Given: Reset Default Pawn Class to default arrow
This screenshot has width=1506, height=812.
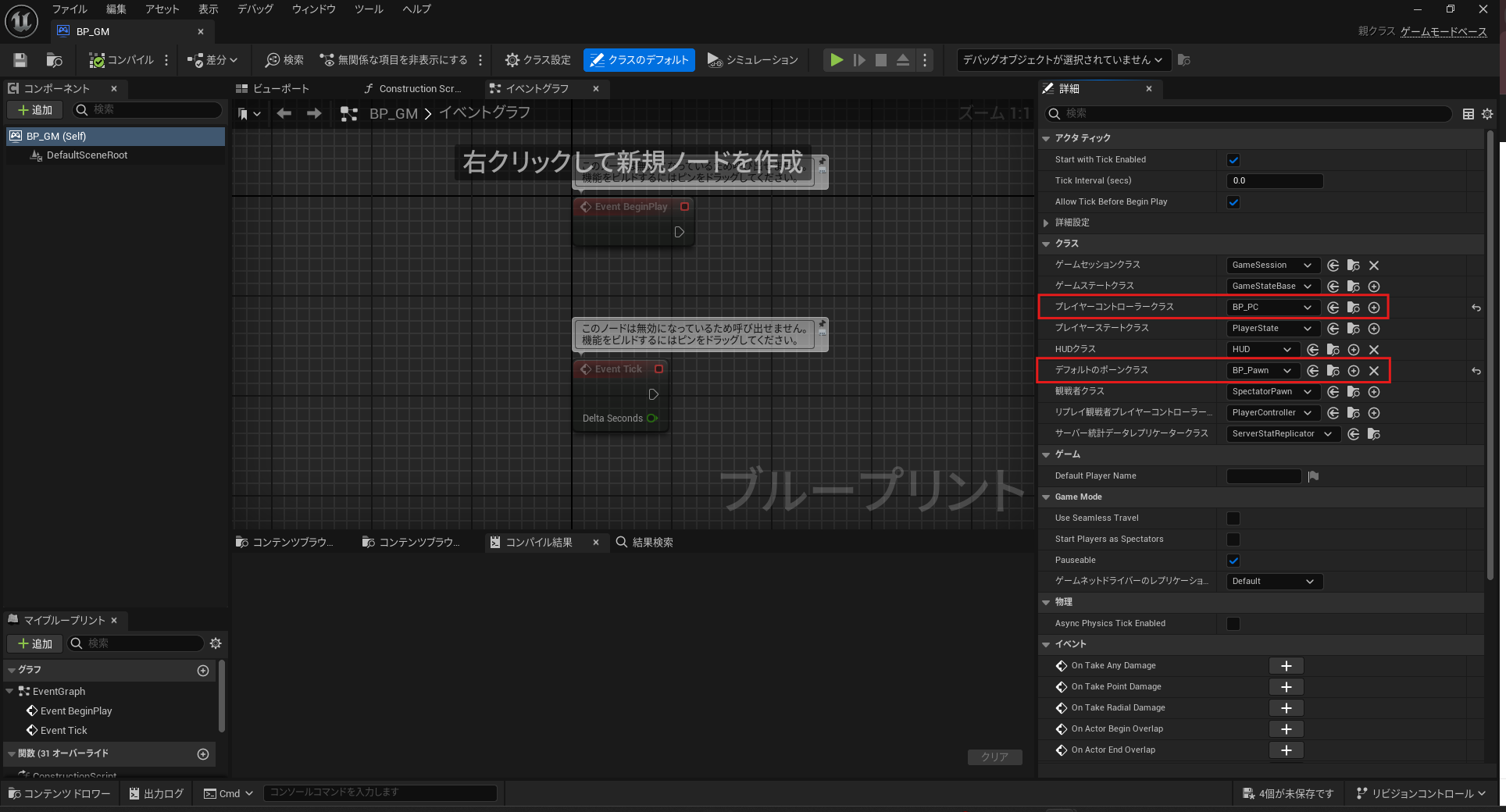Looking at the screenshot, I should pos(1476,371).
